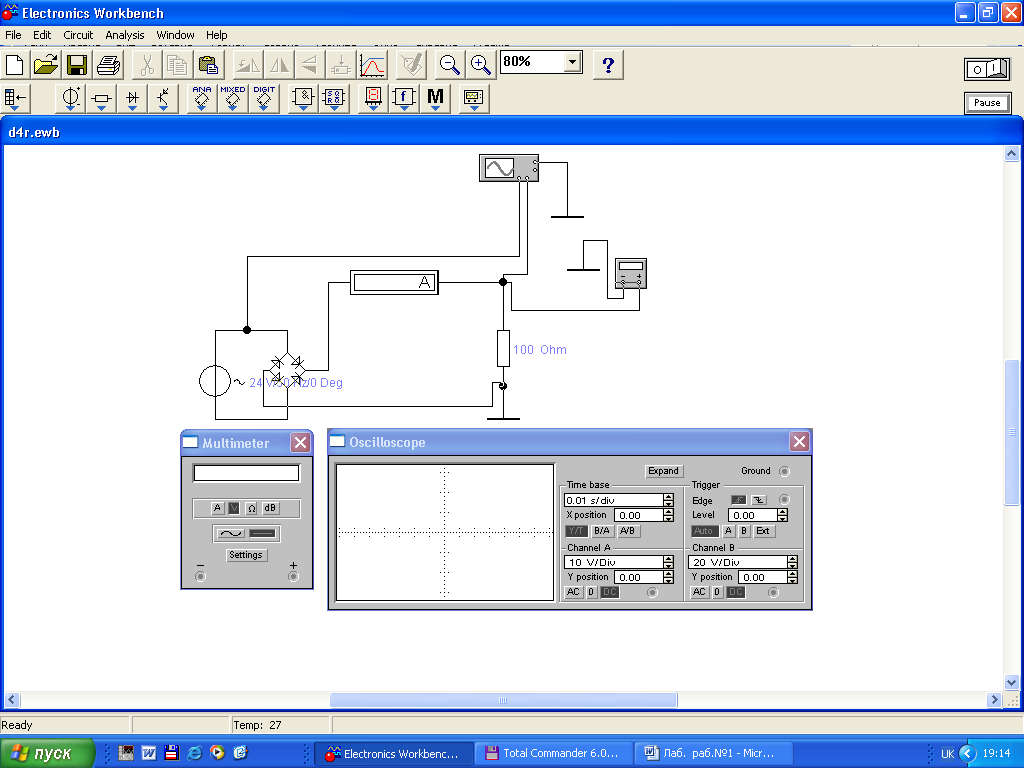Screen dimensions: 1024x768
Task: Adjust Channel A V/Div stepper
Action: [x=668, y=562]
